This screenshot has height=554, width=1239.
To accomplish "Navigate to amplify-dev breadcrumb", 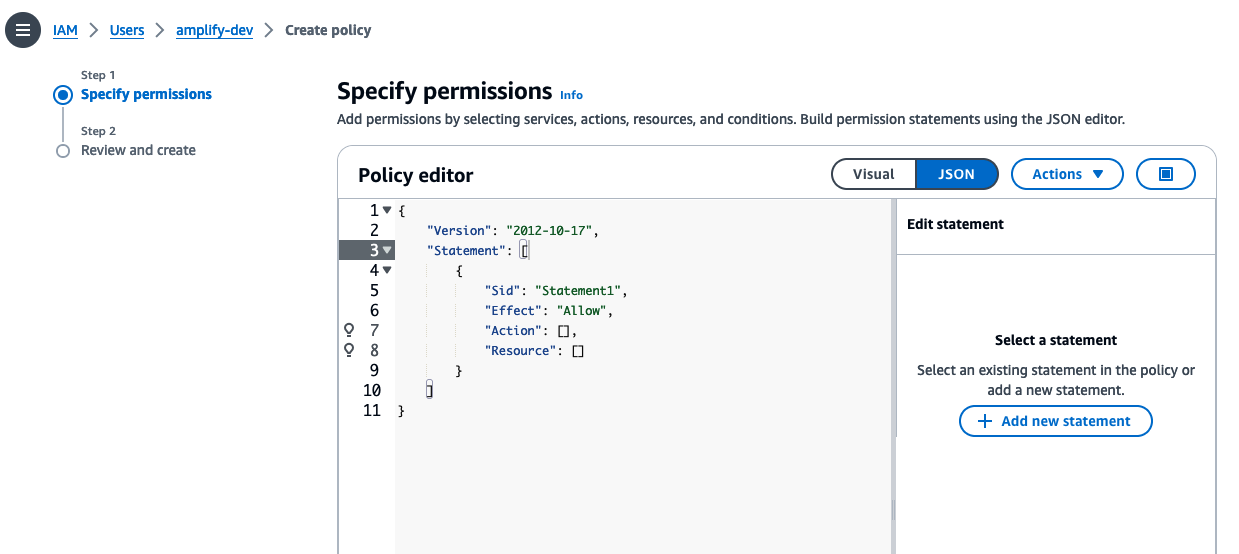I will tap(213, 30).
